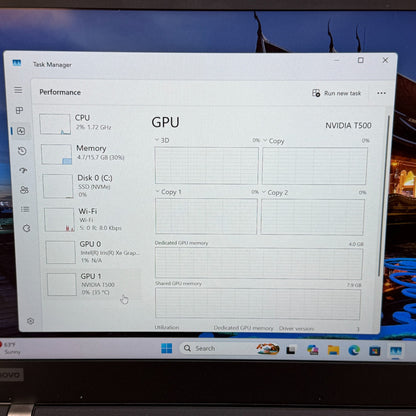This screenshot has height=416, width=416.
Task: Click the GPU panel vertical scrollbar
Action: click(380, 196)
